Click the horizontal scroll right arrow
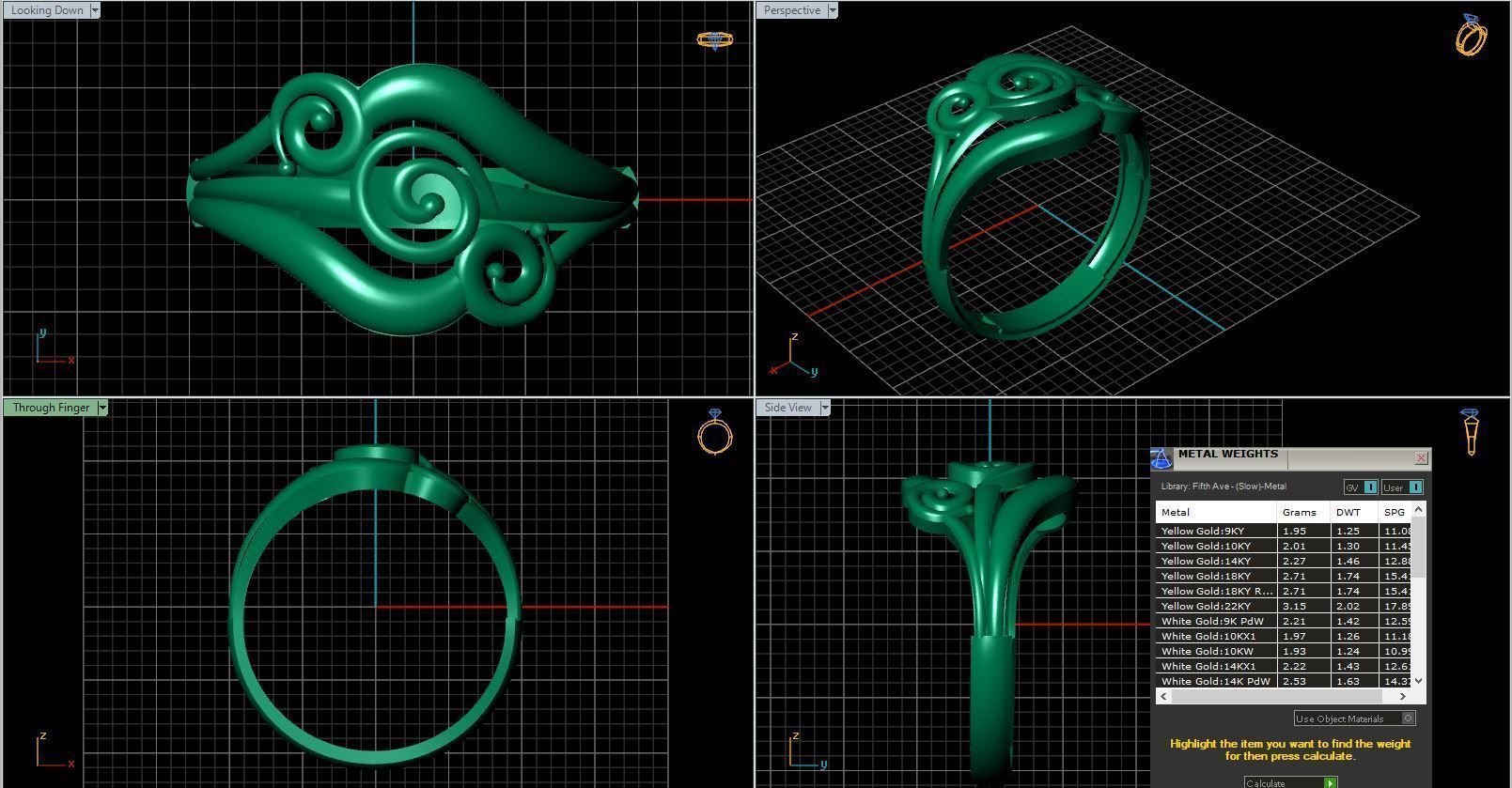The height and width of the screenshot is (788, 1512). click(x=1403, y=696)
